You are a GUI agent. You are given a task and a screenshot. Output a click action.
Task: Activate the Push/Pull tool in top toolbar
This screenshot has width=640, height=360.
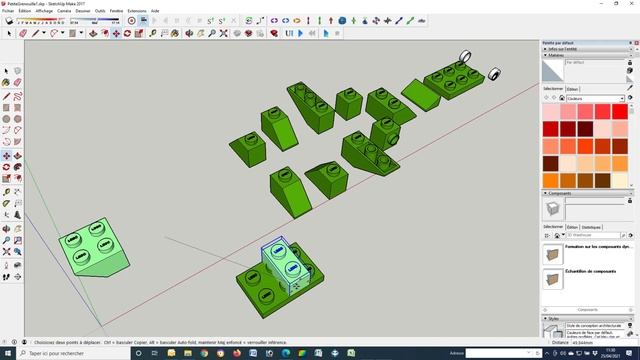click(x=93, y=33)
